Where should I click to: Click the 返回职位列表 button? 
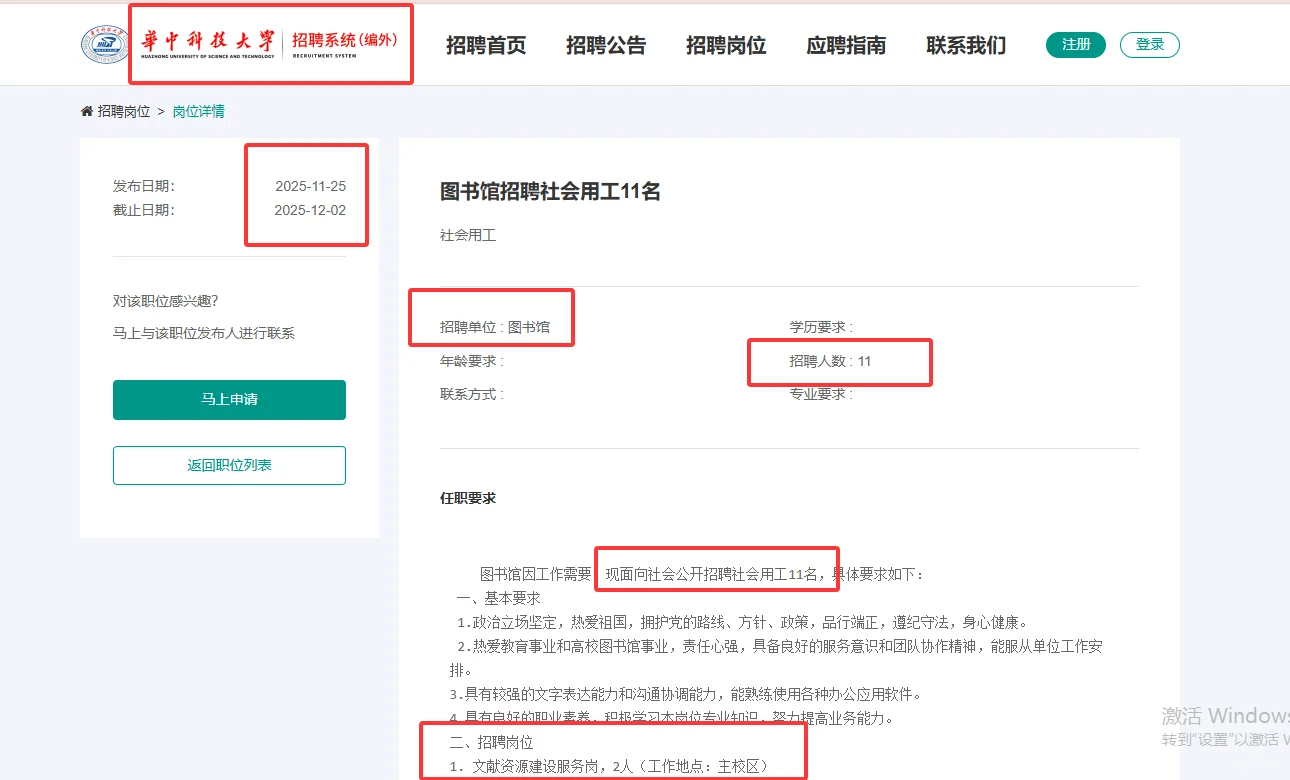point(229,465)
